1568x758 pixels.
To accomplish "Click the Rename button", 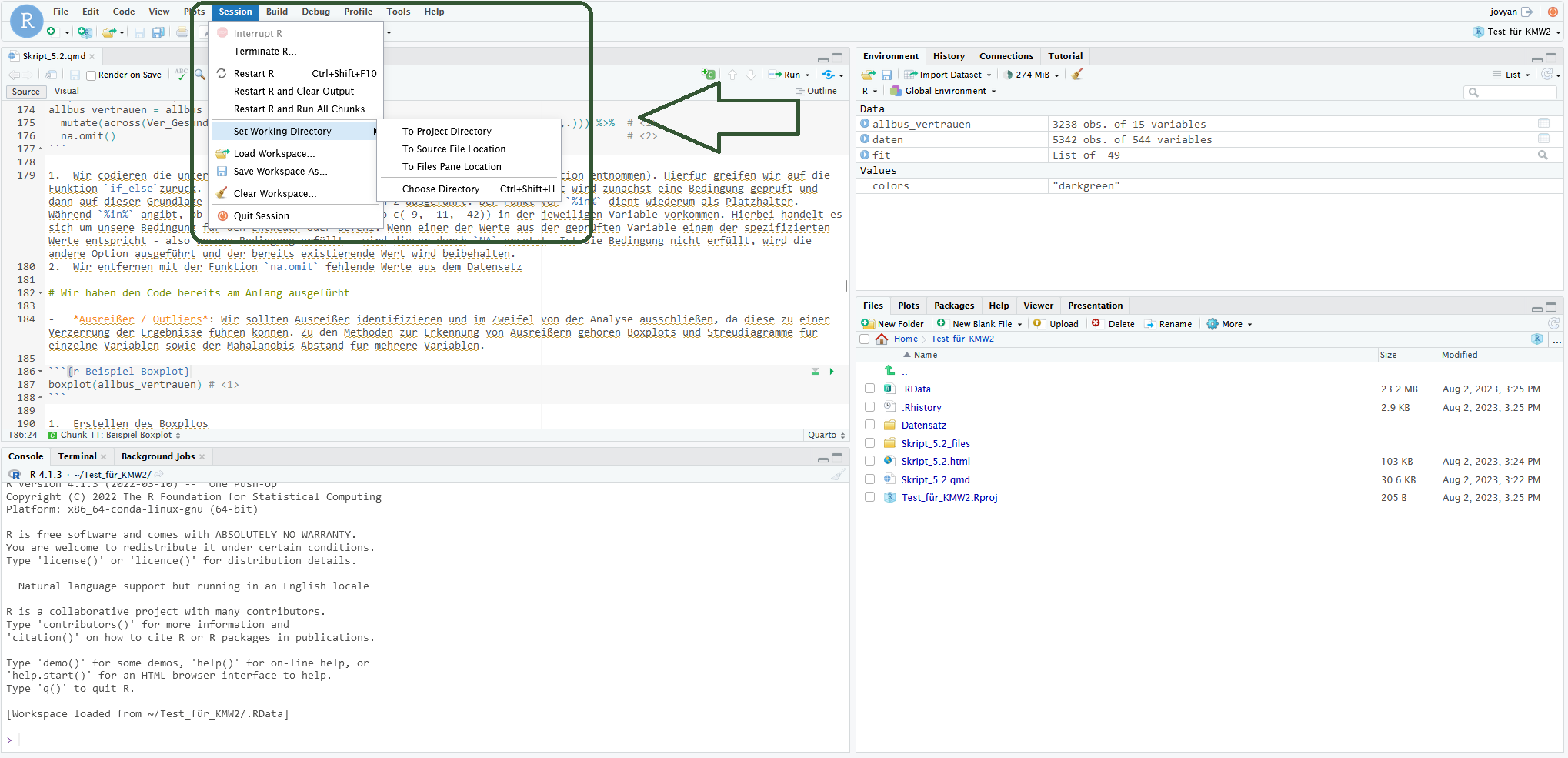I will pyautogui.click(x=1168, y=324).
